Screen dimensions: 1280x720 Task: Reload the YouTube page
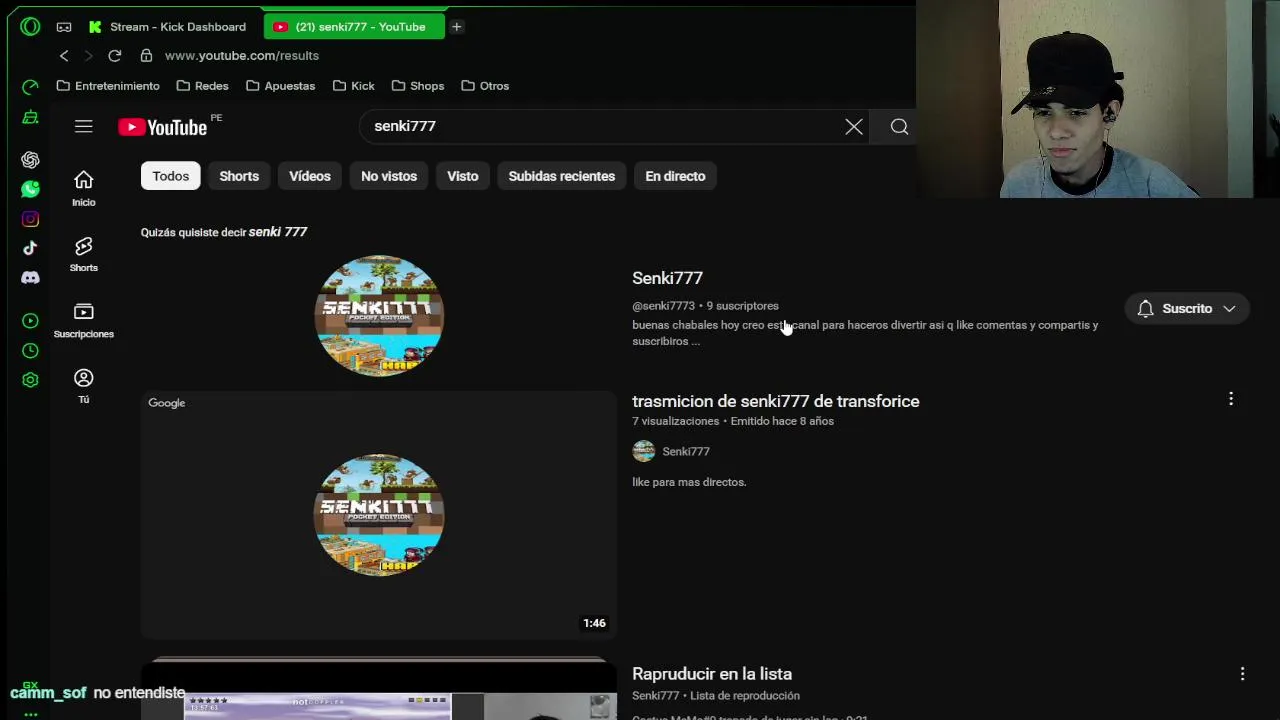click(x=115, y=56)
